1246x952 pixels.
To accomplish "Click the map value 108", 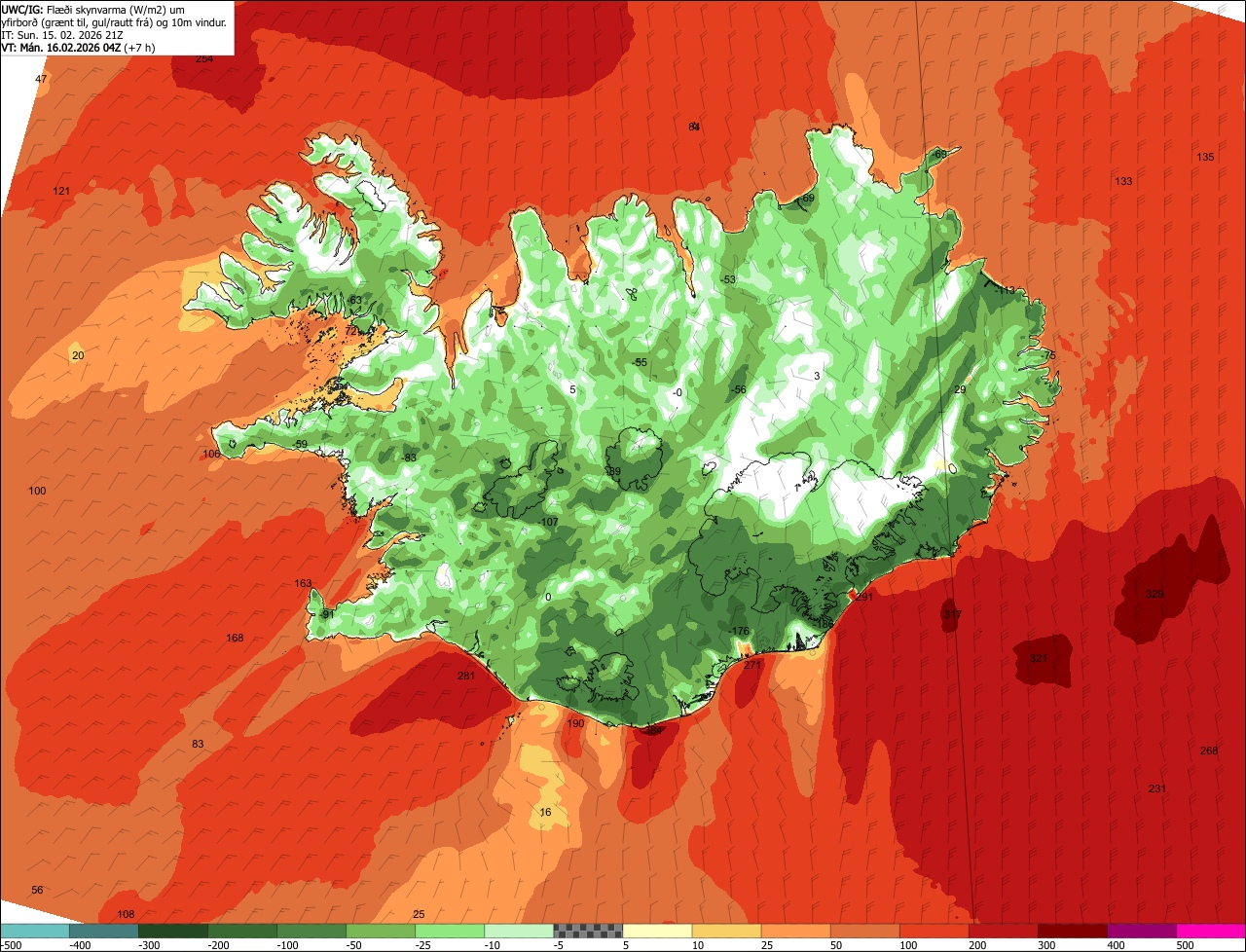I will (x=126, y=914).
